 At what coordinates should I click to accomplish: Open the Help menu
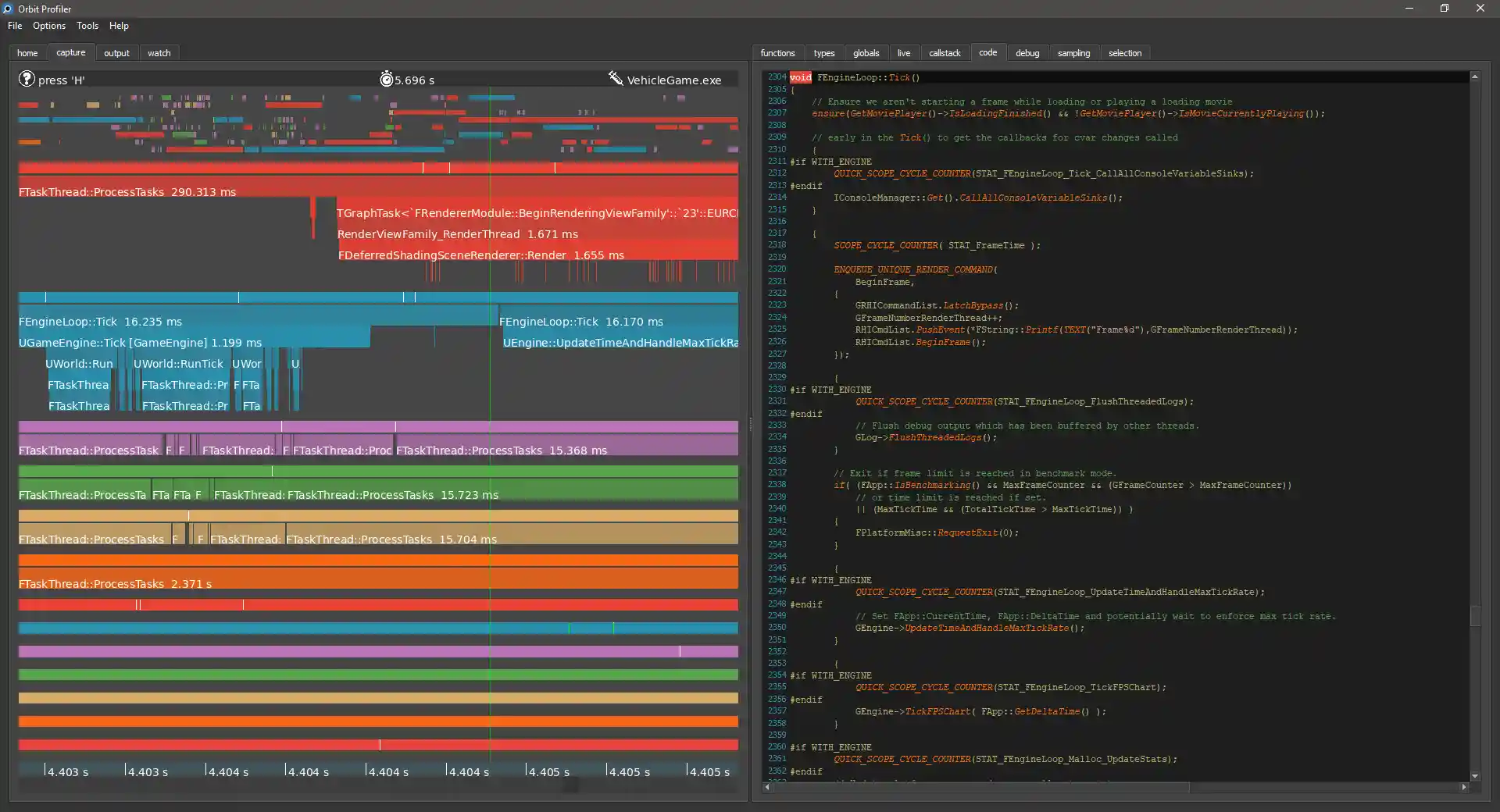coord(119,26)
